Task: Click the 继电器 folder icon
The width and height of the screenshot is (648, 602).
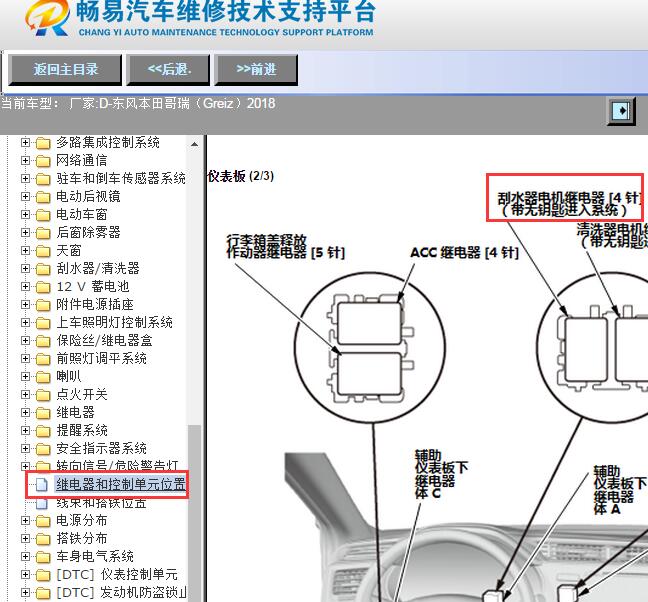Action: [x=43, y=413]
